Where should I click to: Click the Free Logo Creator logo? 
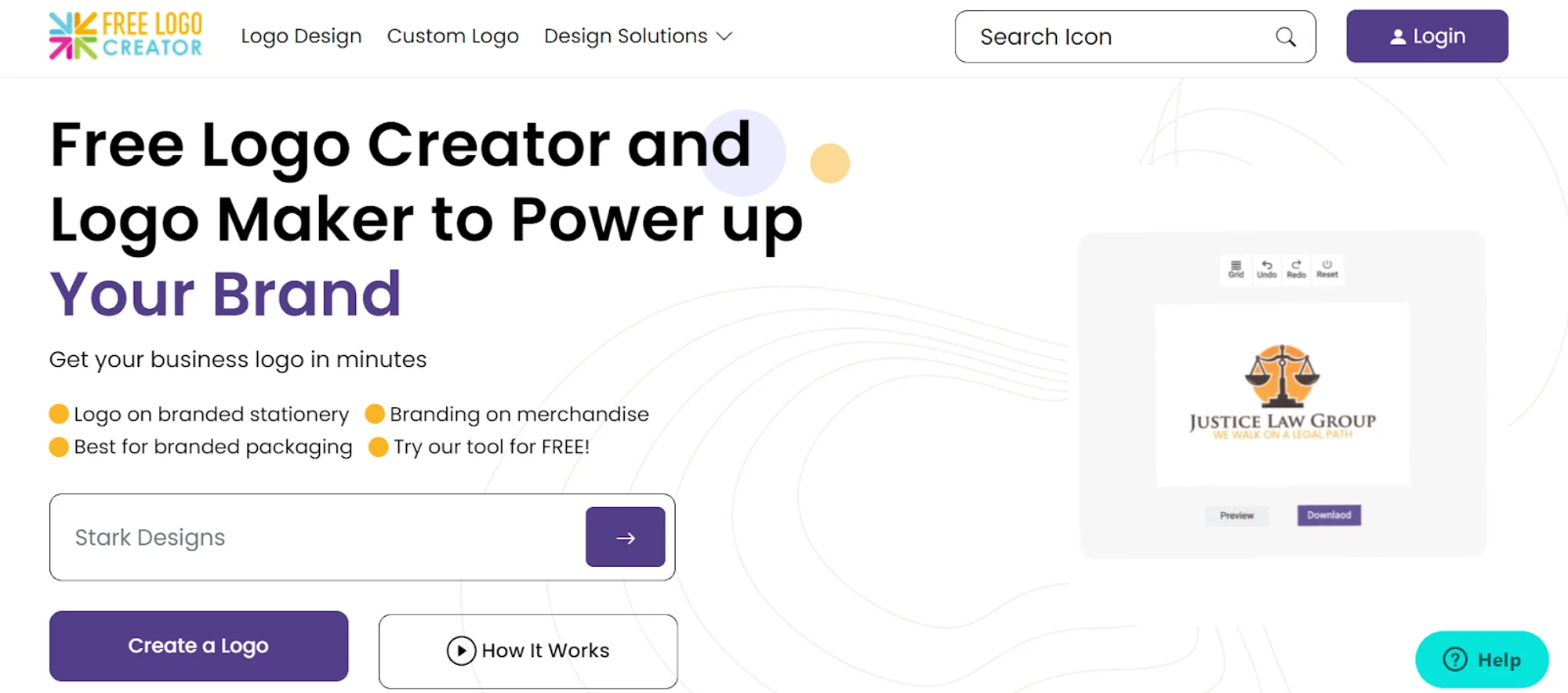tap(125, 36)
